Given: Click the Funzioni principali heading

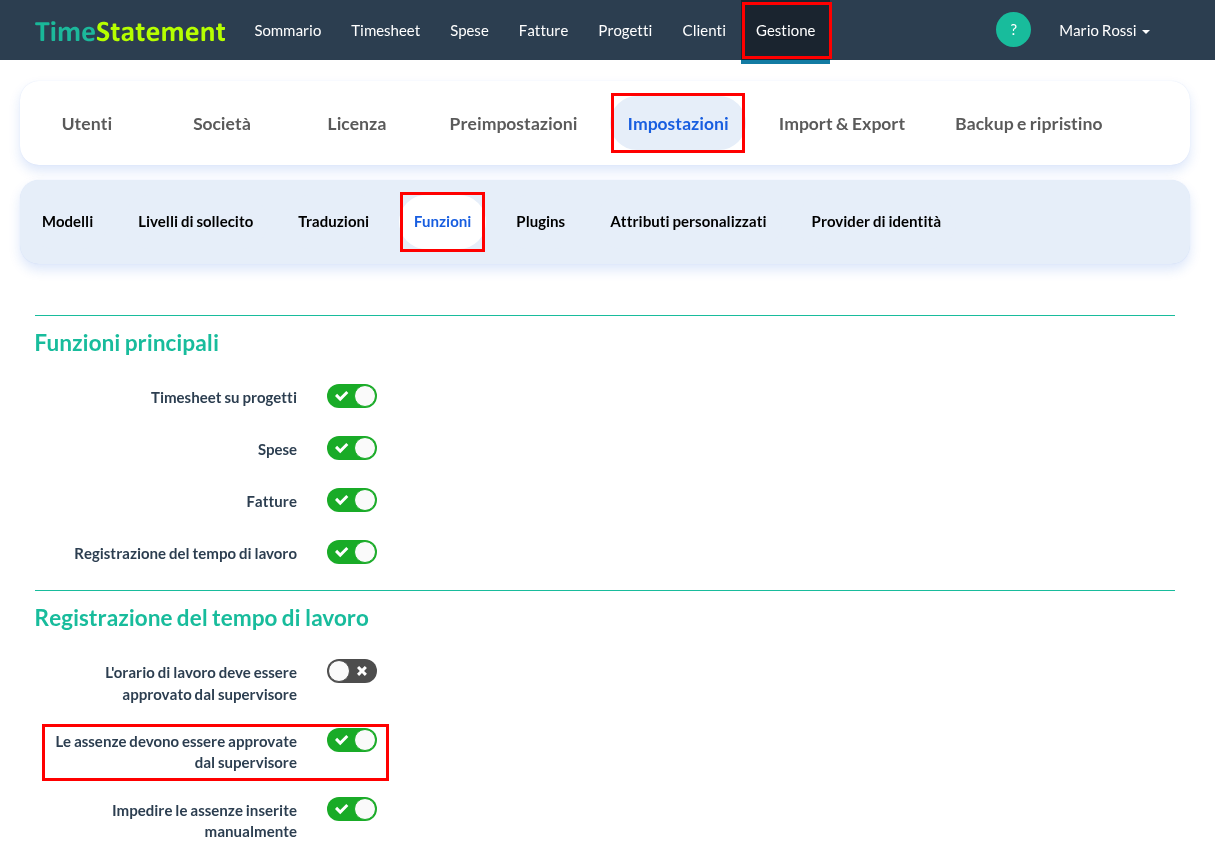Looking at the screenshot, I should pyautogui.click(x=127, y=343).
